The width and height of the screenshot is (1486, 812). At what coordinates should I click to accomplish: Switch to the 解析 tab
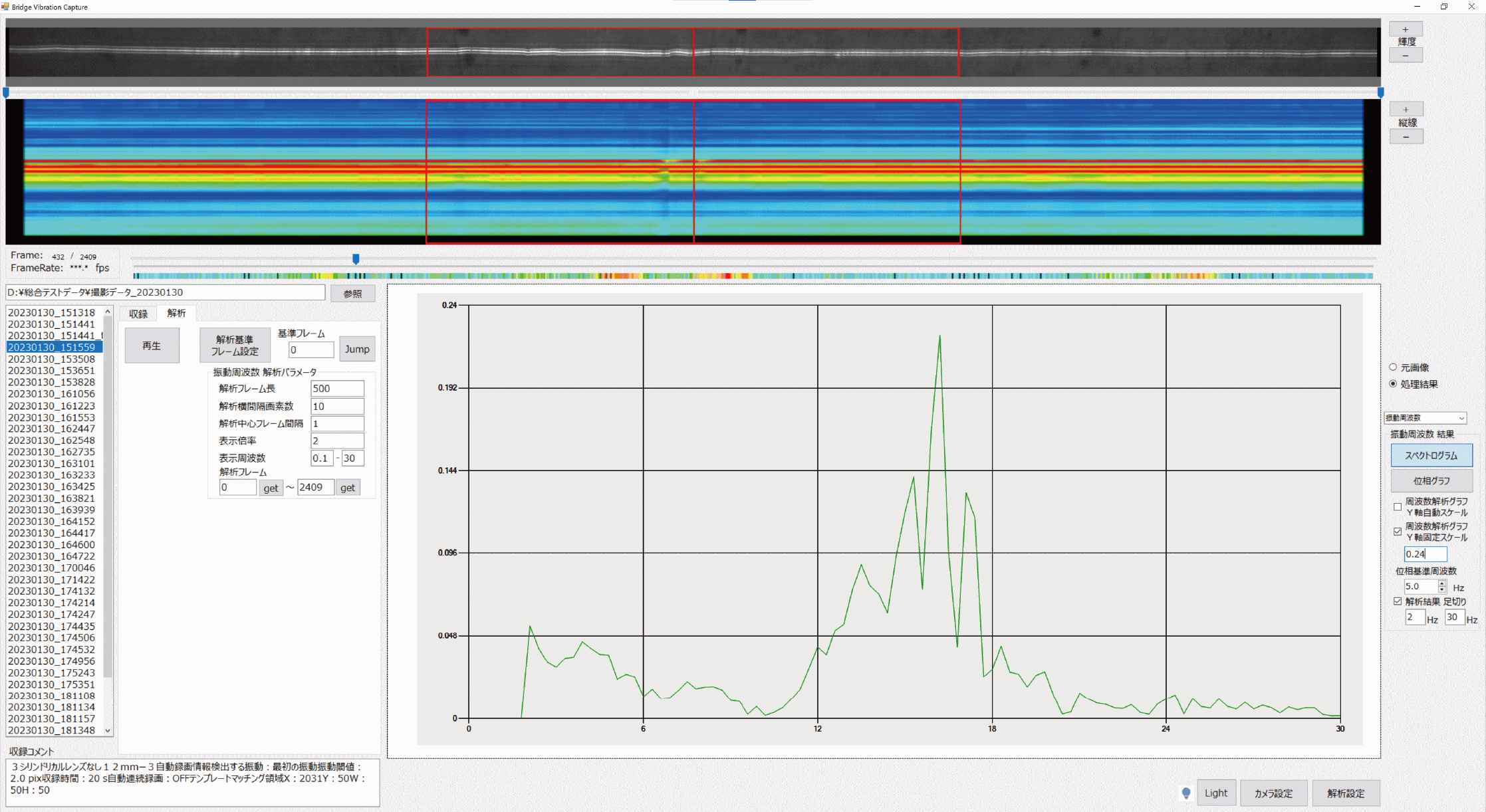[x=176, y=313]
